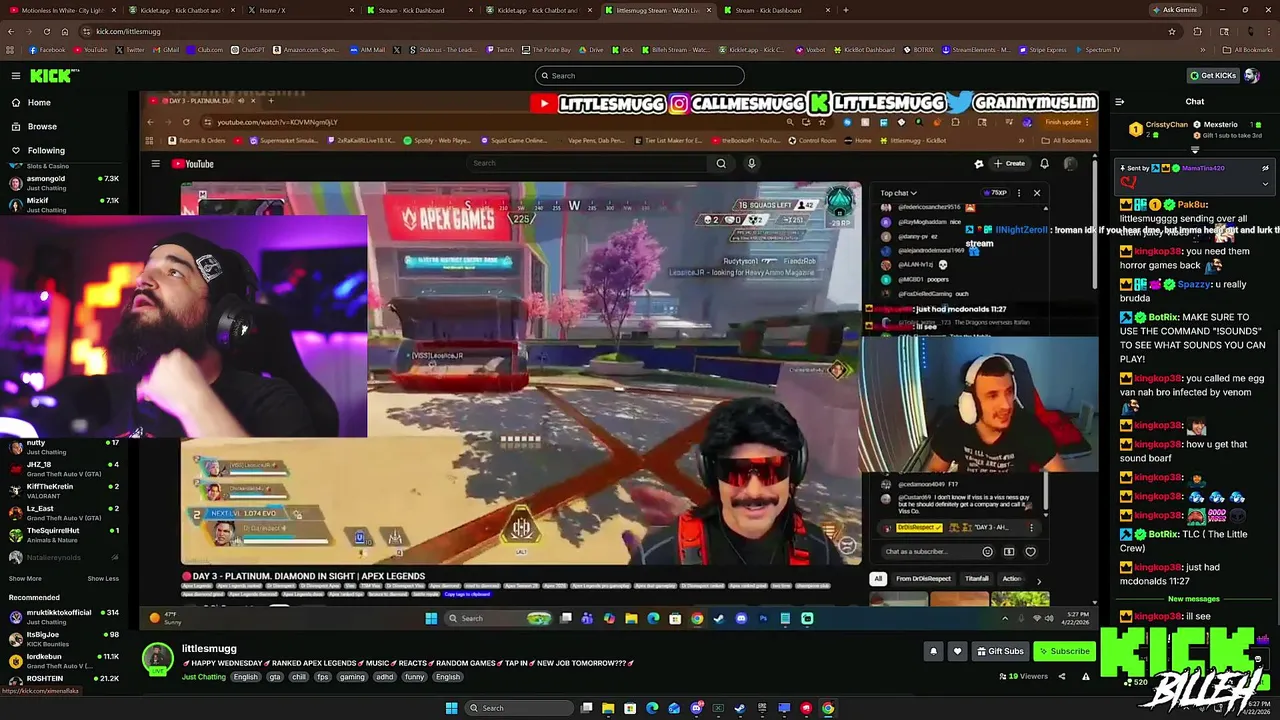
Task: Open TheSquirrelHut channel in the sidebar
Action: point(64,534)
